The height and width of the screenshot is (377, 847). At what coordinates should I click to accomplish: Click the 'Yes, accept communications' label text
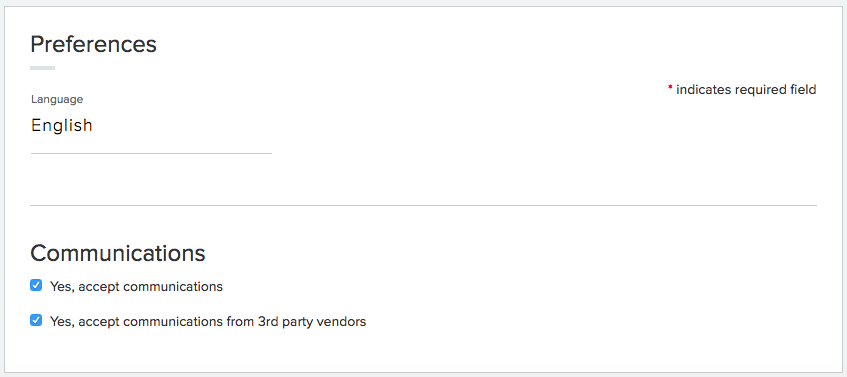(136, 286)
